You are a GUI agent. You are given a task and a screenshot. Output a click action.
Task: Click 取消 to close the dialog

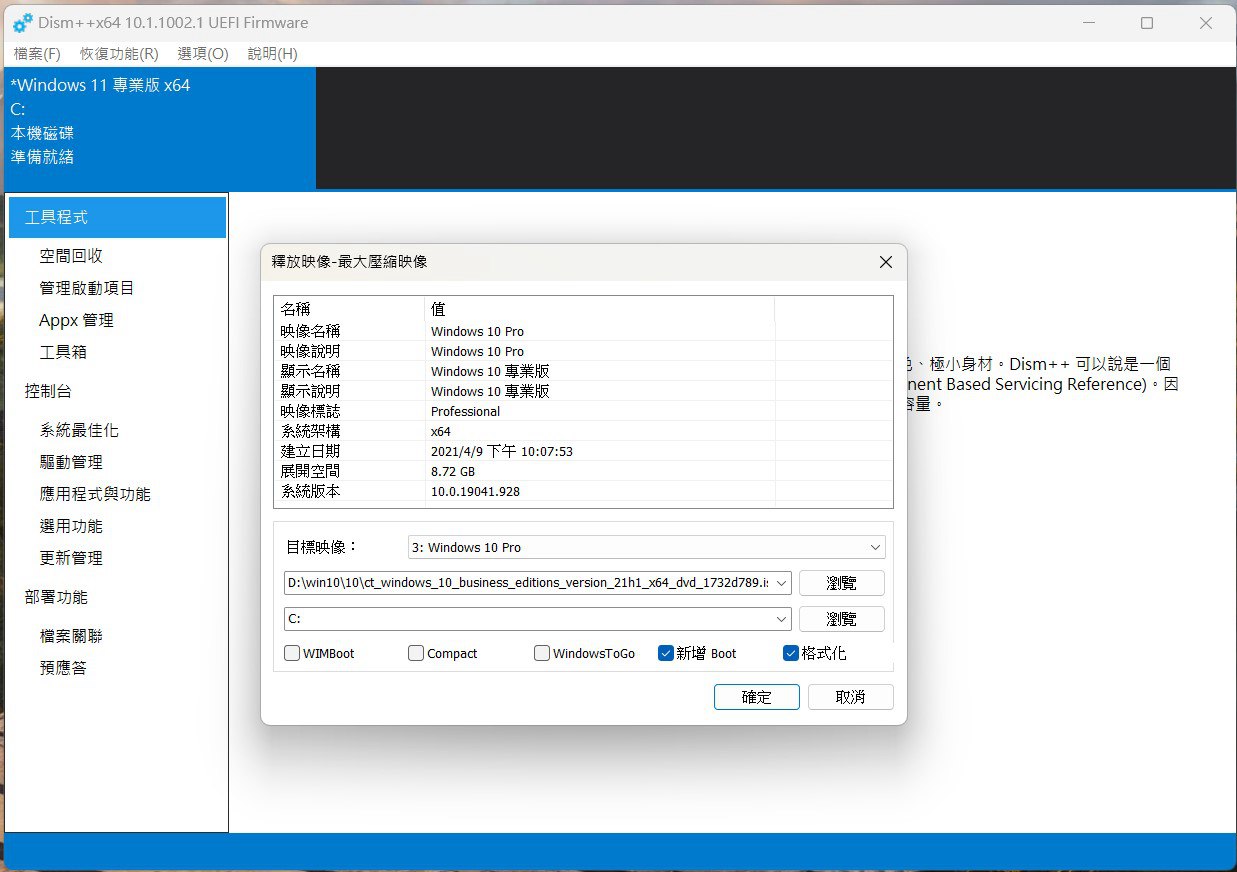[x=850, y=697]
